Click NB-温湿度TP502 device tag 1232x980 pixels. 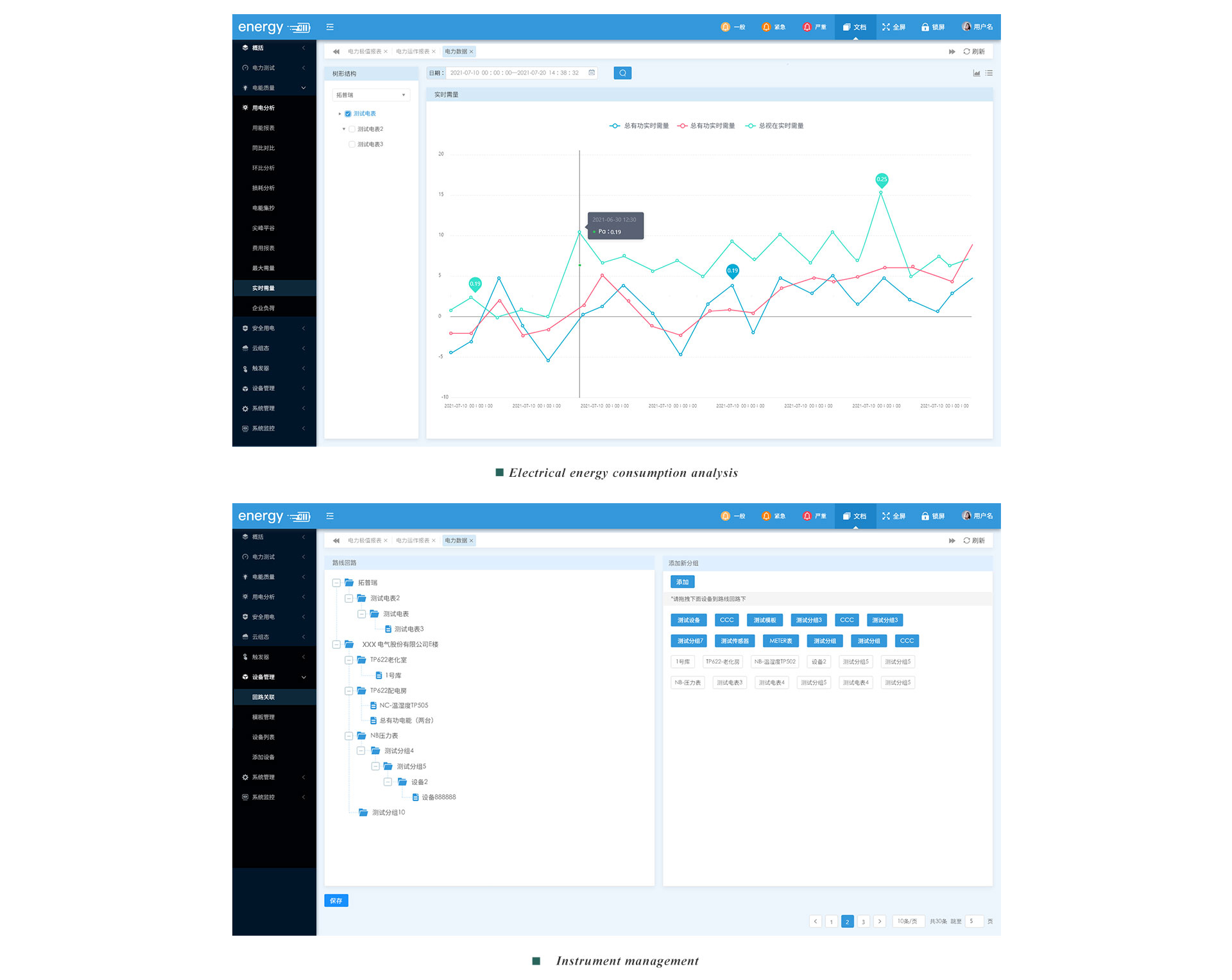[x=774, y=662]
